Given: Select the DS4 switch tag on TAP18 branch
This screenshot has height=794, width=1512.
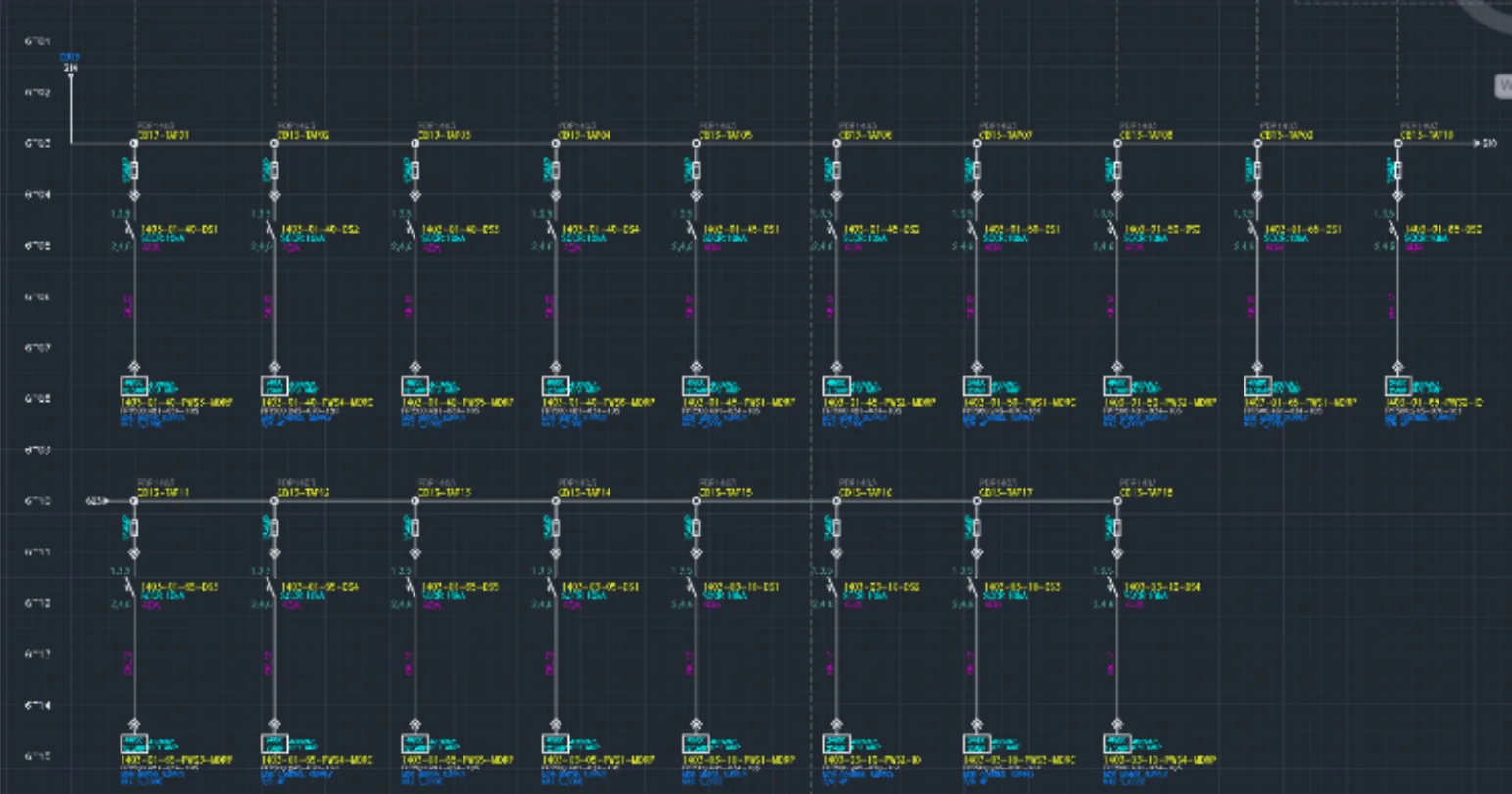Looking at the screenshot, I should (1161, 586).
